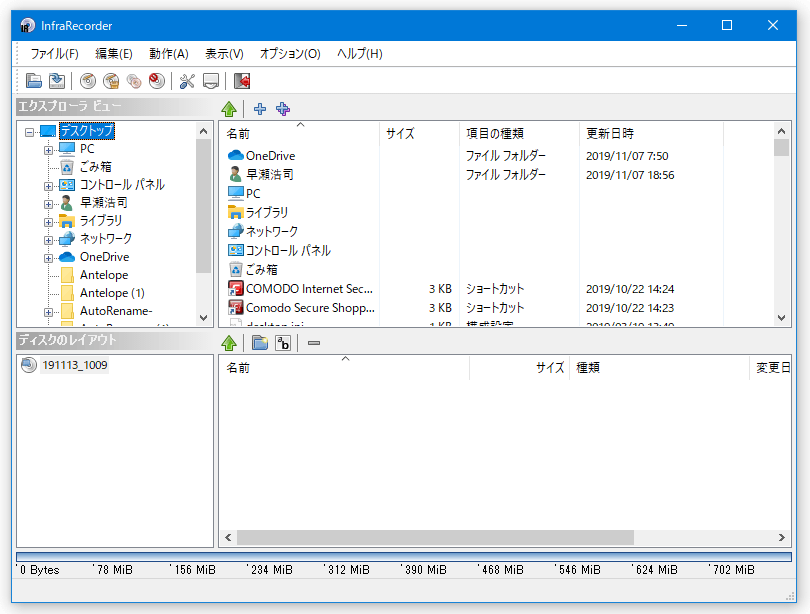Image resolution: width=810 pixels, height=614 pixels.
Task: Select disc 191113_1009 in the layout tree
Action: pyautogui.click(x=75, y=365)
